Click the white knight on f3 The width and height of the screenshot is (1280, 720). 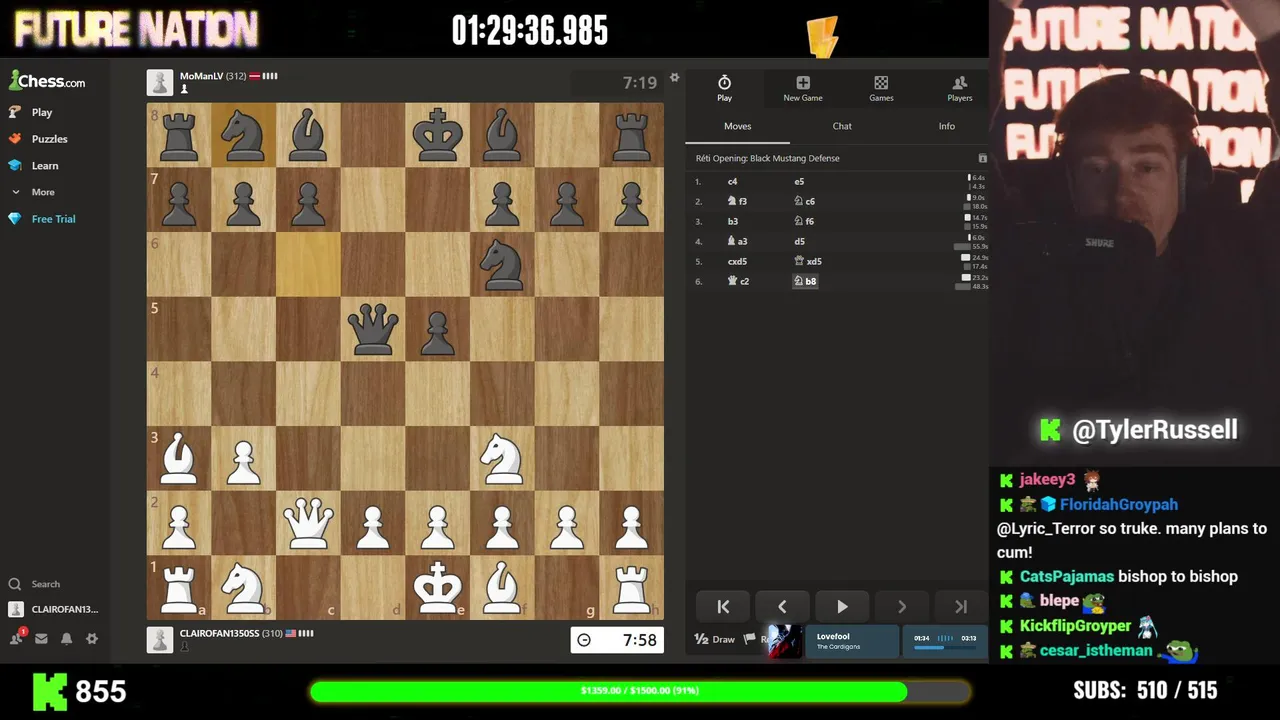coord(502,458)
